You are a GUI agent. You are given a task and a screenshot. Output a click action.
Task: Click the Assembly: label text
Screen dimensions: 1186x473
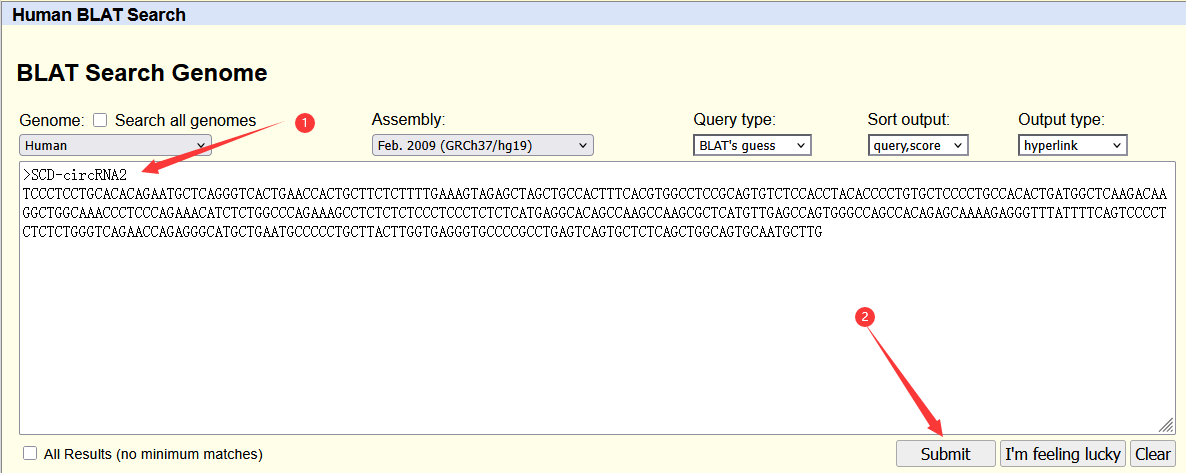[x=408, y=120]
